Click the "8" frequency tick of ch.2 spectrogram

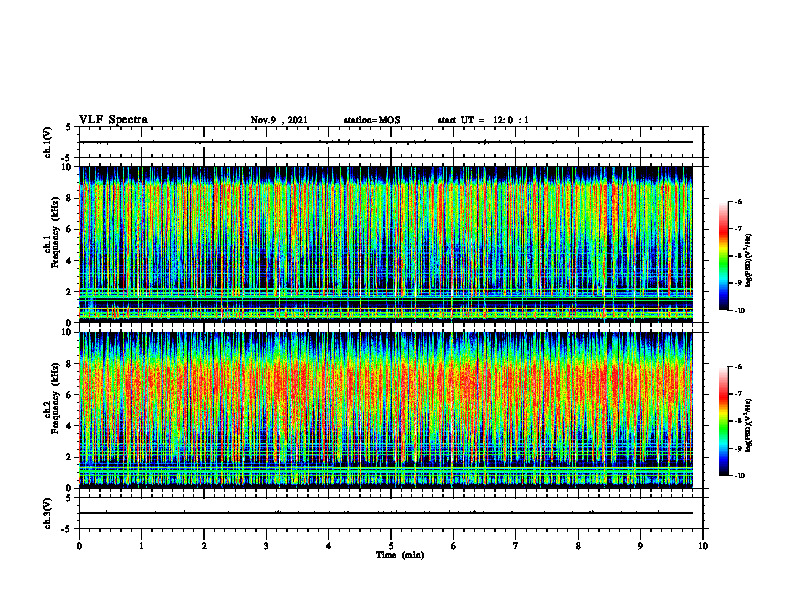tap(70, 364)
